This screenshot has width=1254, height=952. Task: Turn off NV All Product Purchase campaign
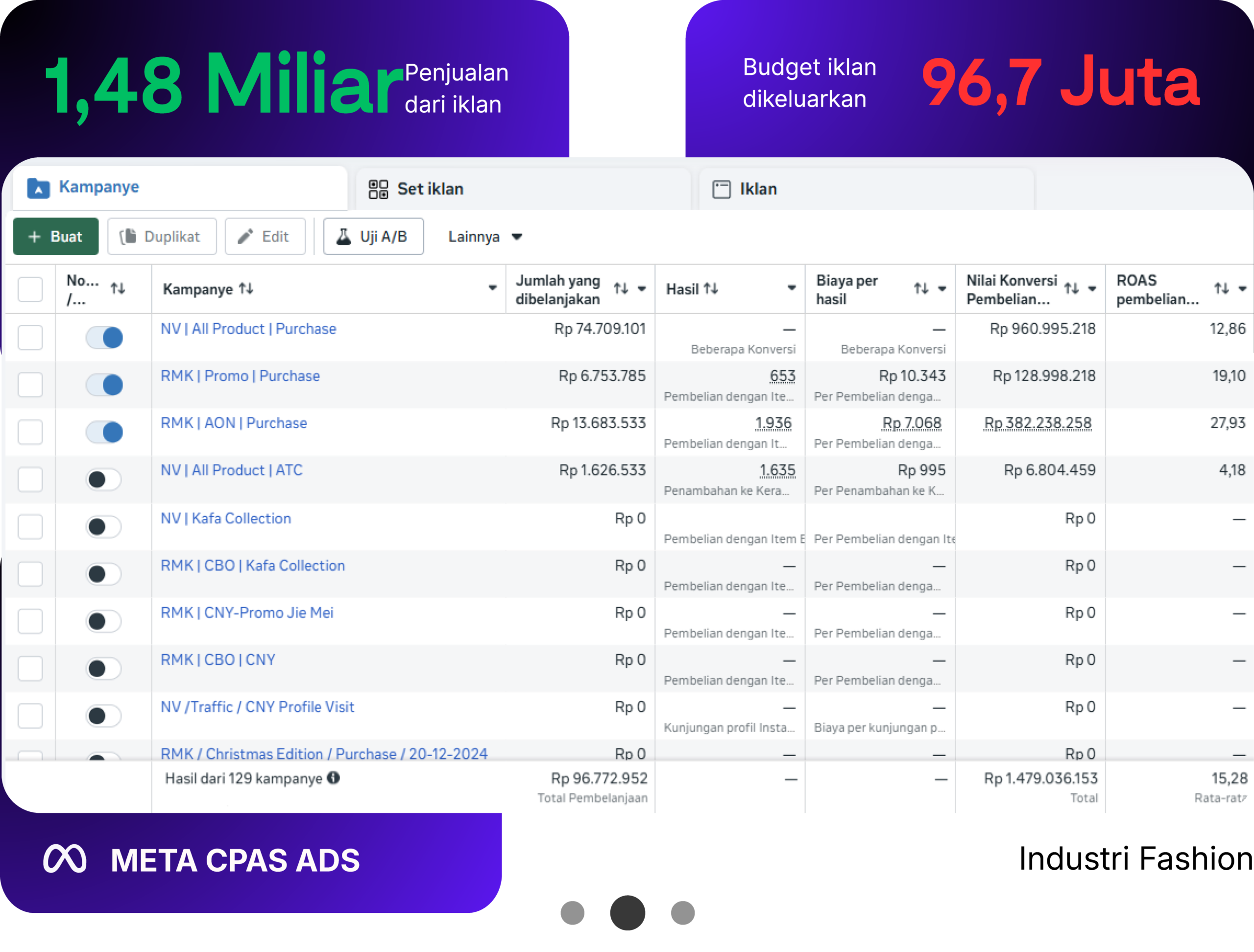point(104,338)
